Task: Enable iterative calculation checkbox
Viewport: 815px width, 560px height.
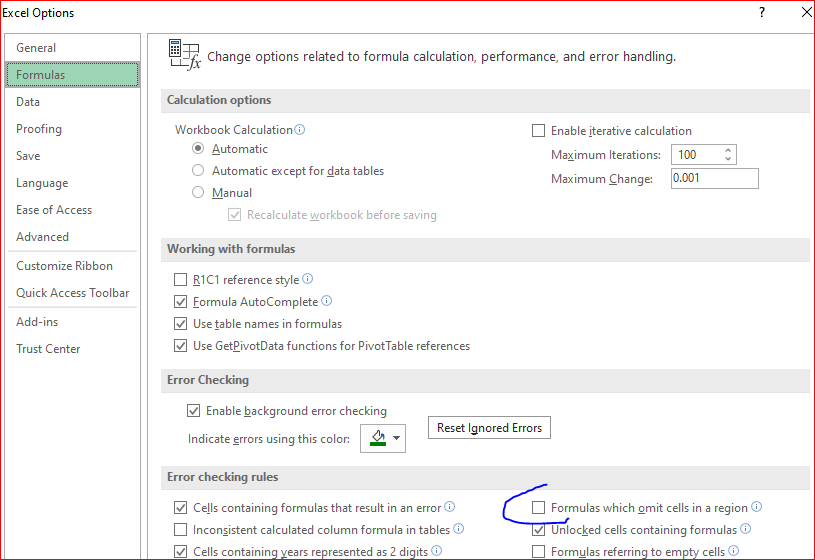Action: click(x=538, y=131)
